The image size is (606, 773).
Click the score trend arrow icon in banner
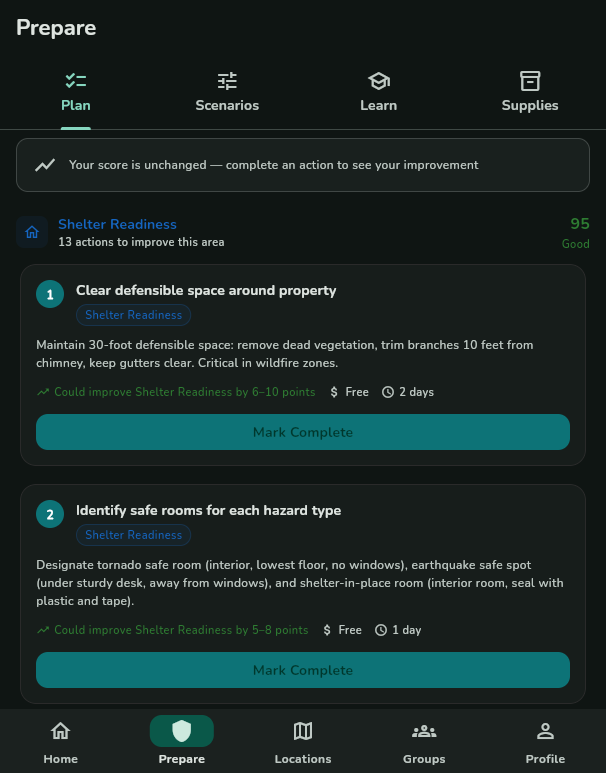coord(45,165)
